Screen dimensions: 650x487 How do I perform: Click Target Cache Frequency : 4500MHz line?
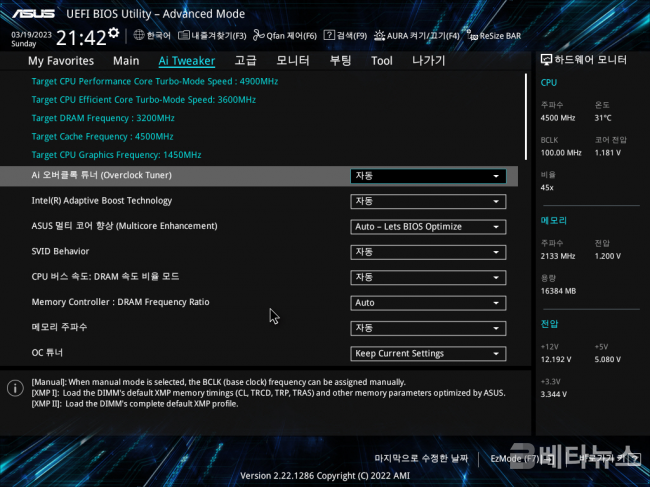click(102, 136)
